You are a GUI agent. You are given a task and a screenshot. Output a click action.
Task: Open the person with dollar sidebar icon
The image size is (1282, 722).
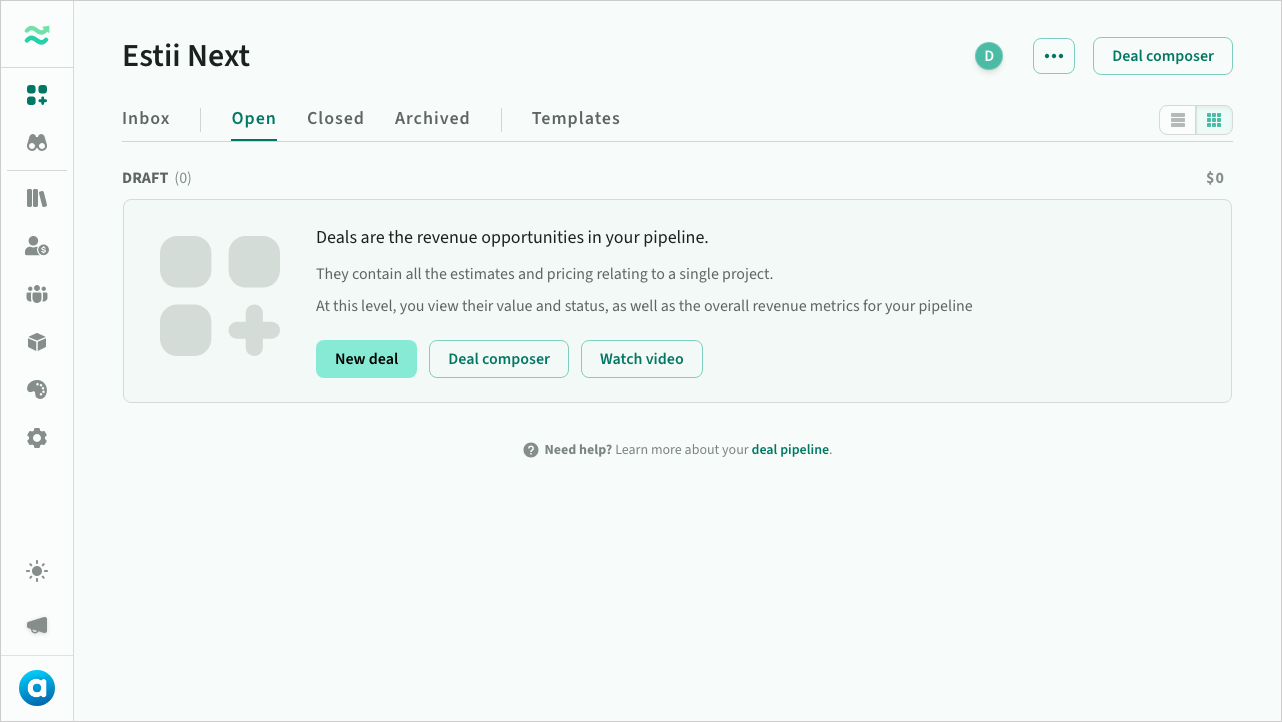(x=37, y=246)
